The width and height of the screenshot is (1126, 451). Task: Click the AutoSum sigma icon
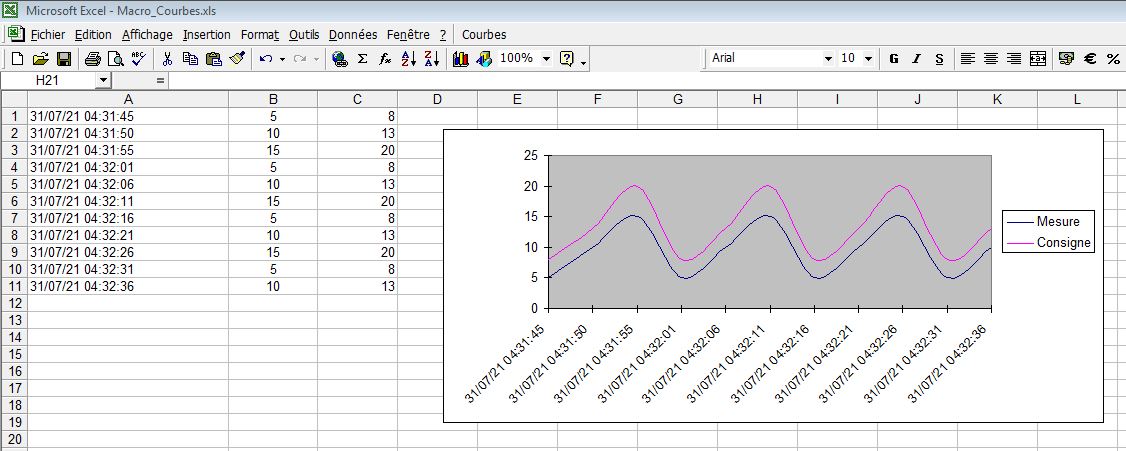pyautogui.click(x=362, y=59)
